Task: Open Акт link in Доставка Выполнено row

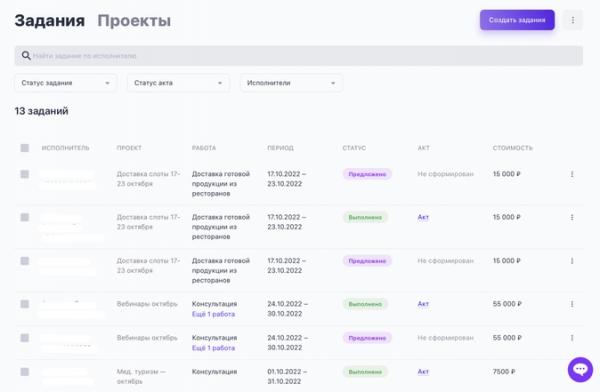Action: [x=423, y=217]
